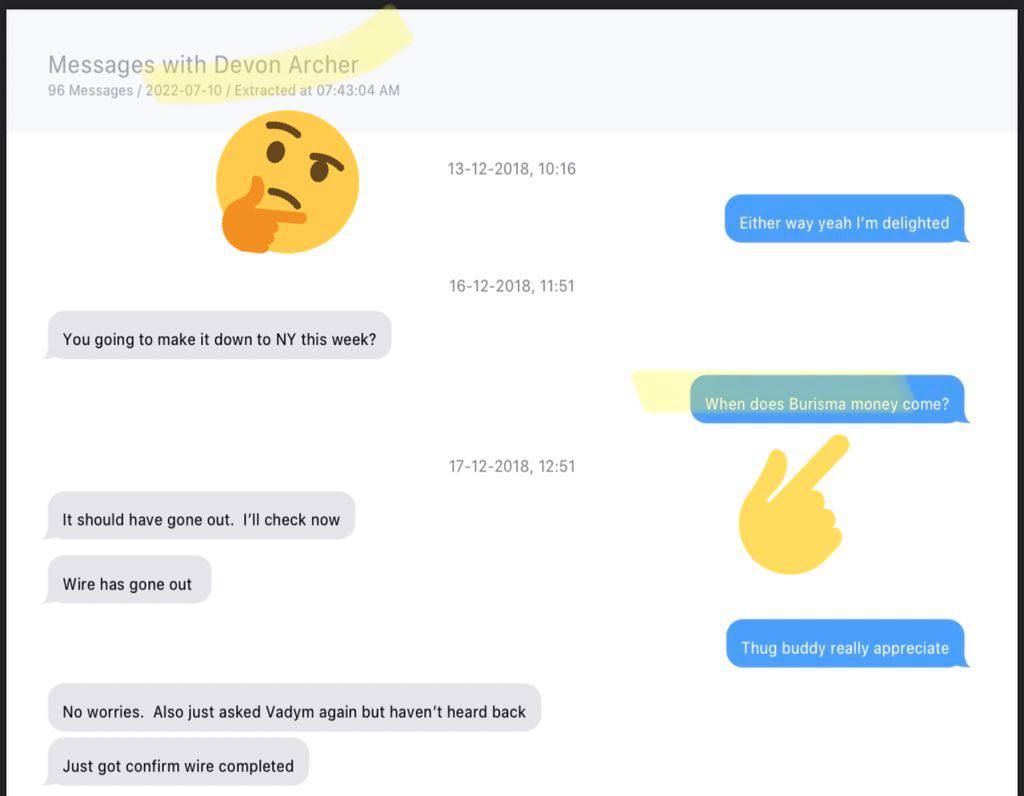This screenshot has height=796, width=1024.
Task: Click the '96 Messages' count text
Action: (x=90, y=91)
